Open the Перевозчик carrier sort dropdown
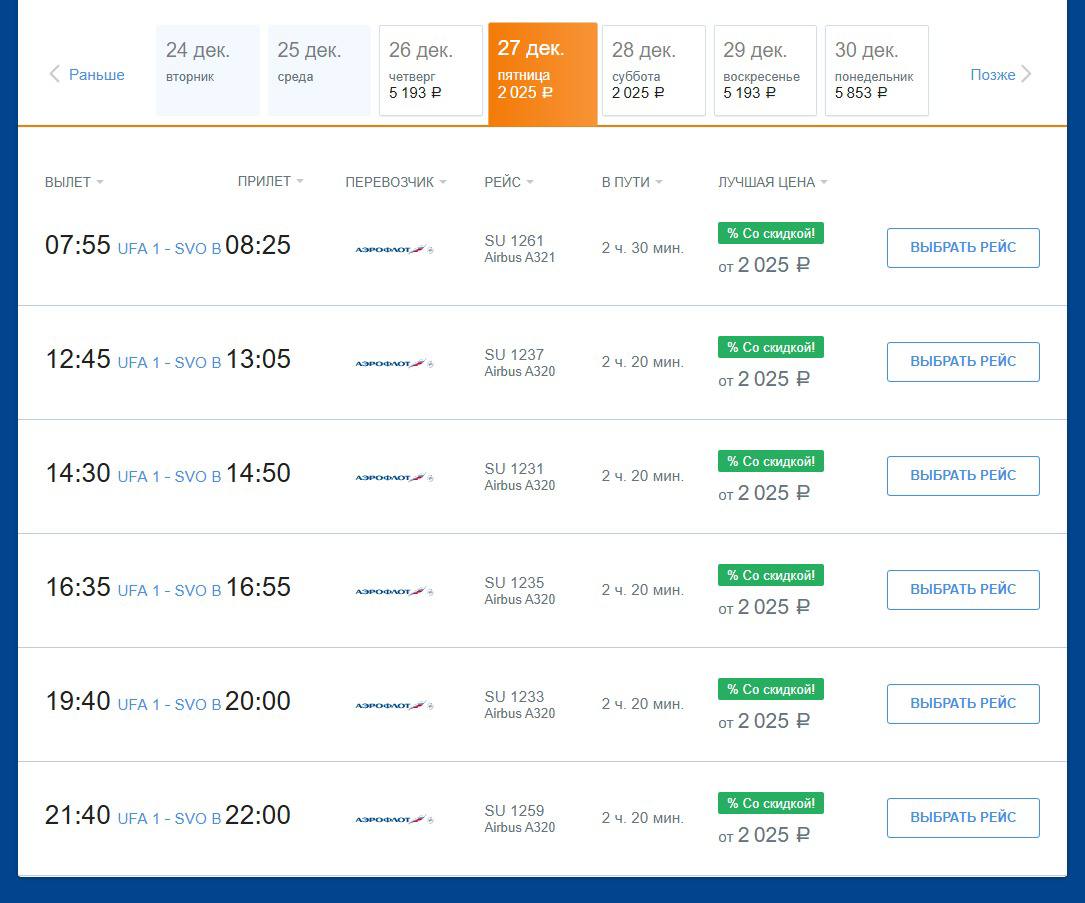The height and width of the screenshot is (903, 1085). coord(395,182)
